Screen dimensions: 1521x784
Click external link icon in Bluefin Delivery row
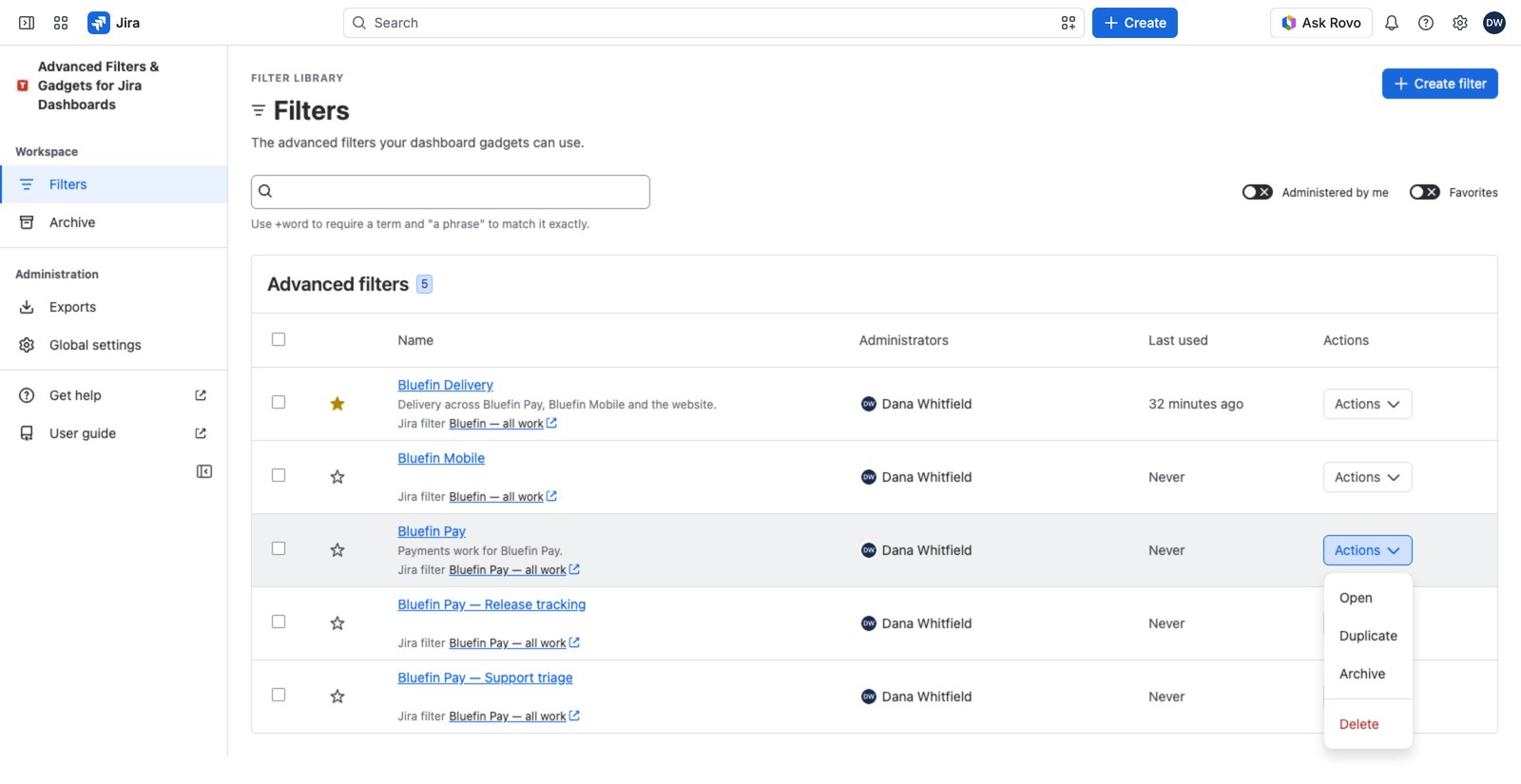tap(552, 423)
